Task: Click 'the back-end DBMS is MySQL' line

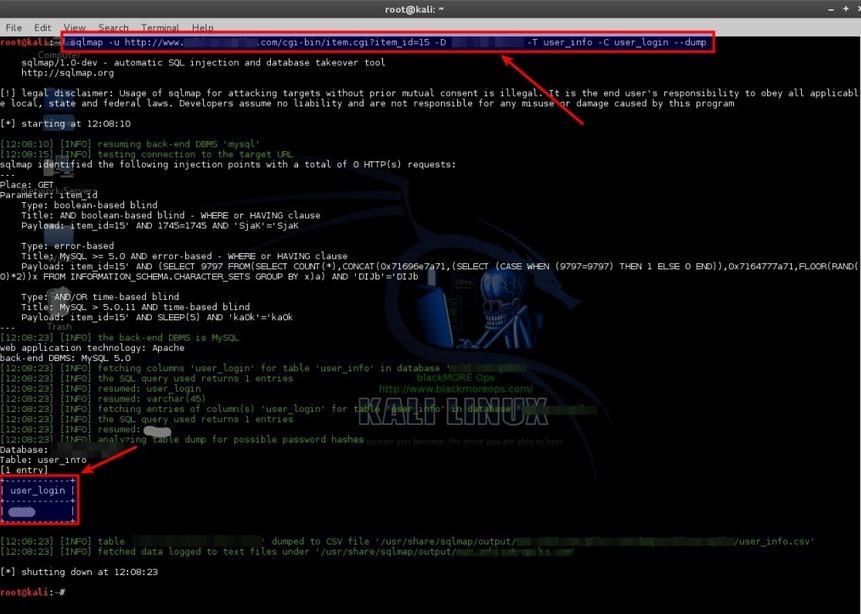Action: pos(120,338)
